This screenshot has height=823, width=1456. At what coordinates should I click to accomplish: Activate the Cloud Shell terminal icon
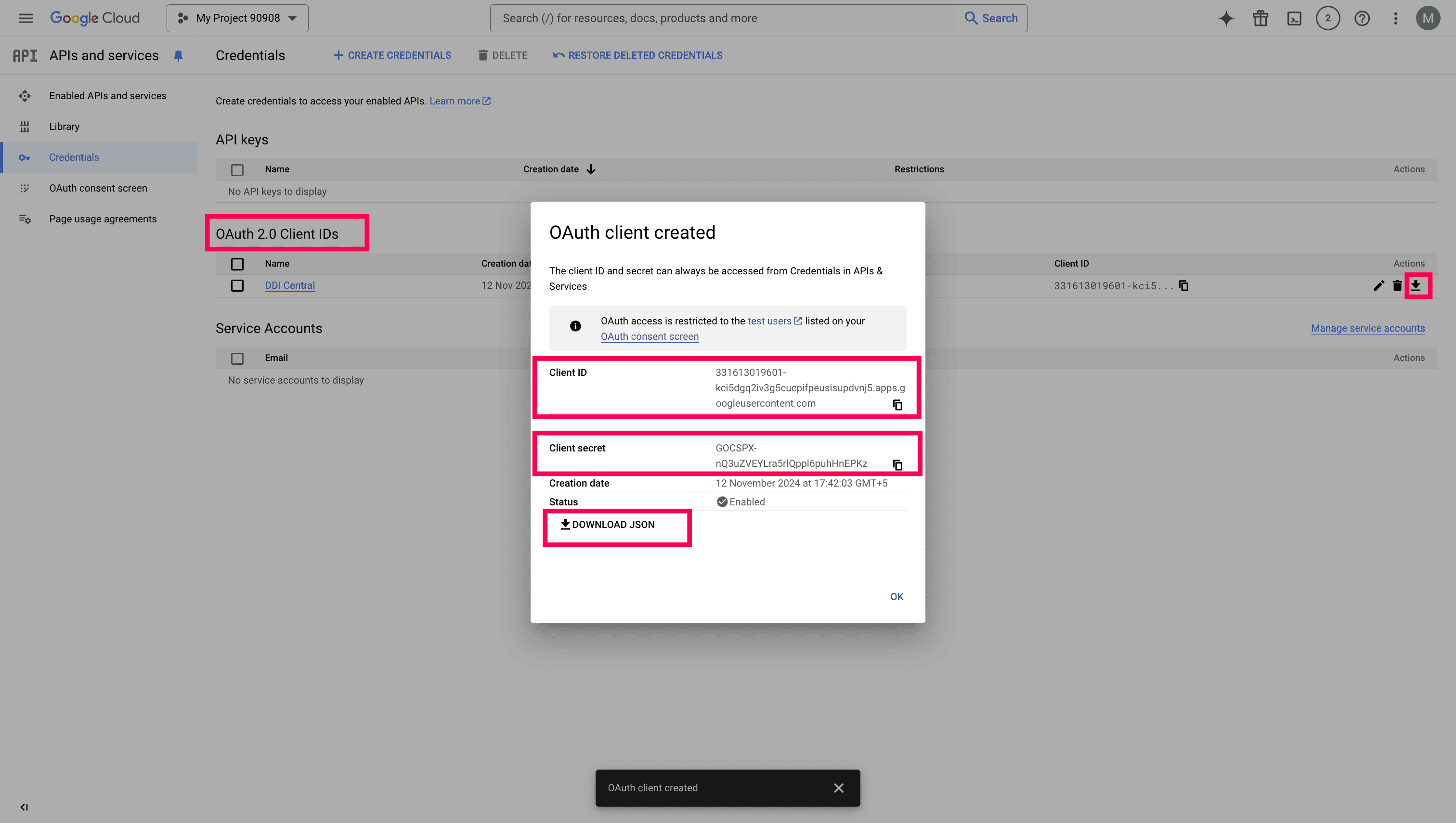1294,18
